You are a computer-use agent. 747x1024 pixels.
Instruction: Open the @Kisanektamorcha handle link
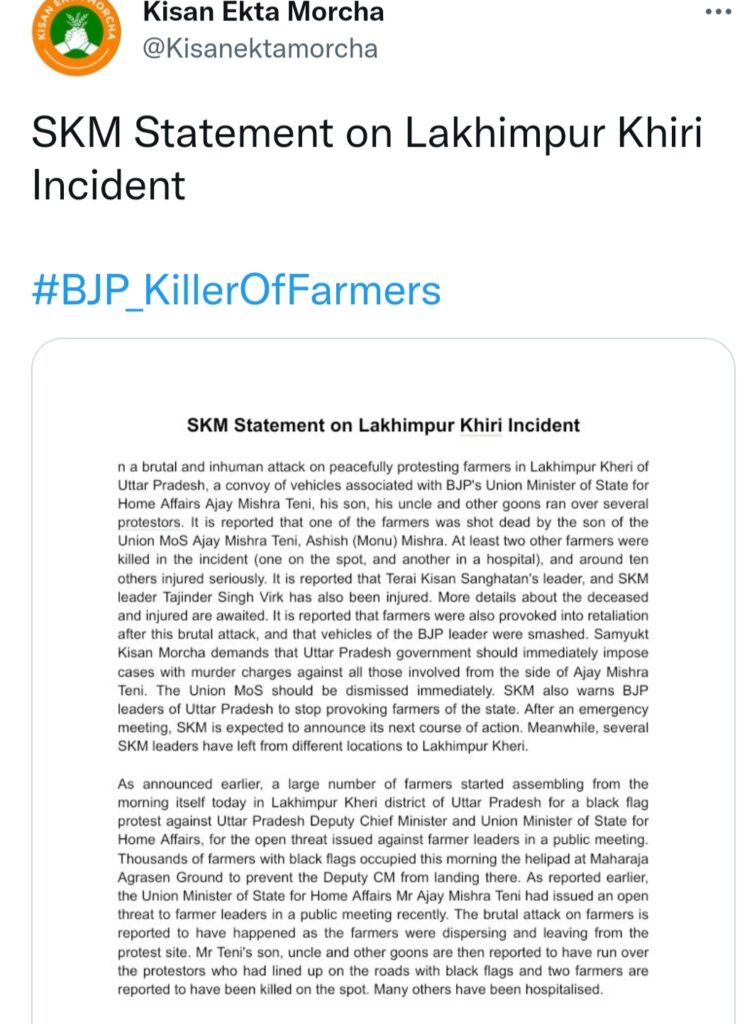point(260,48)
